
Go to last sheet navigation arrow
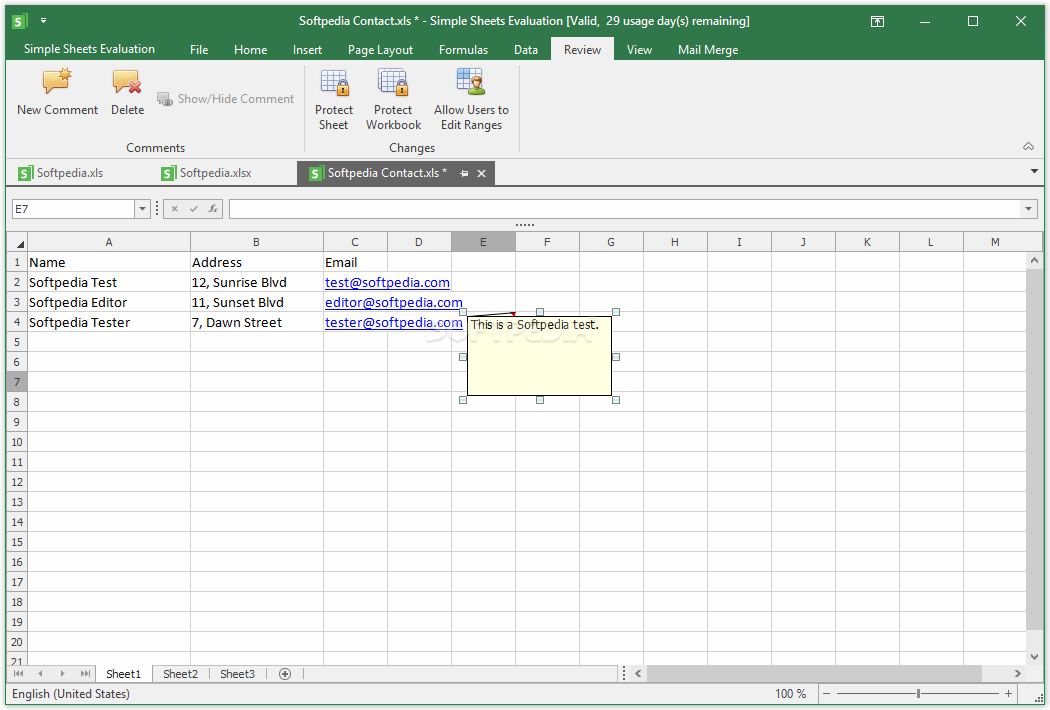coord(85,674)
